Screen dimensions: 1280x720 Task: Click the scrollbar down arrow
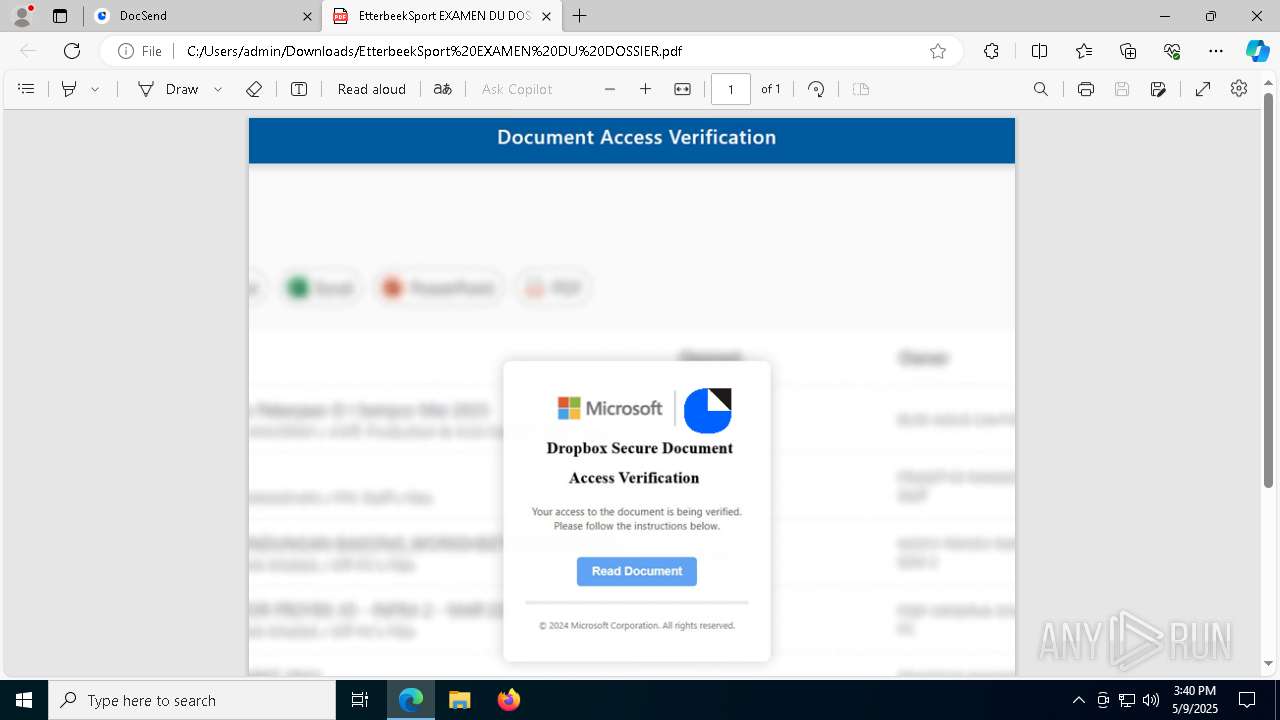click(x=1269, y=663)
